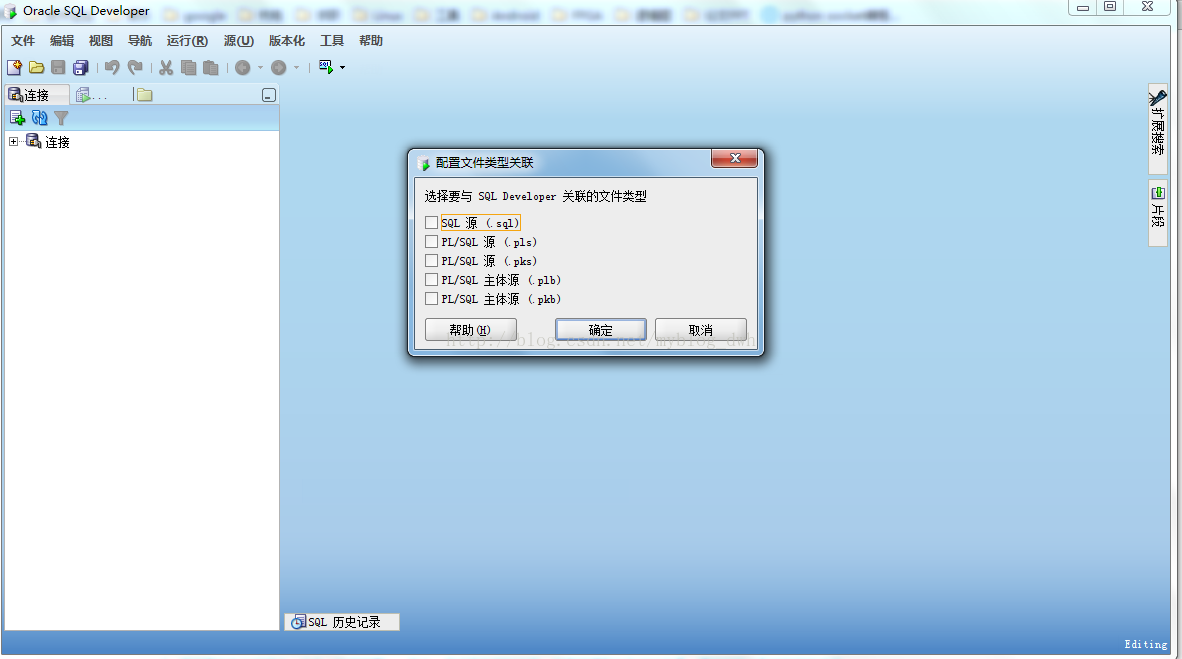The height and width of the screenshot is (659, 1182).
Task: Minimize the connections panel
Action: pos(268,95)
